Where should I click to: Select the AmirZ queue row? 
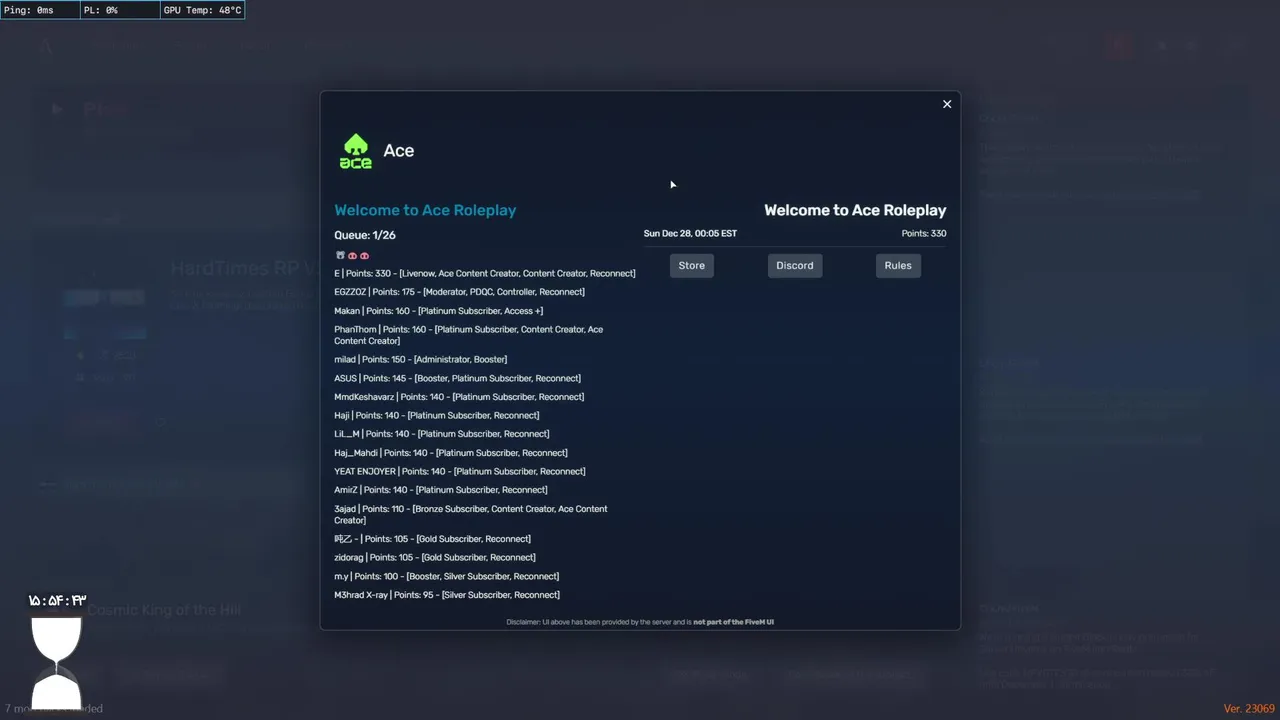pos(441,490)
